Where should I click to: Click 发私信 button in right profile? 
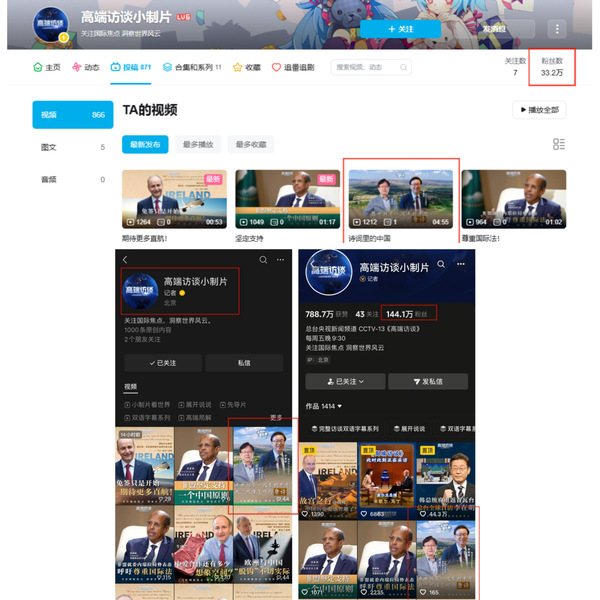427,381
